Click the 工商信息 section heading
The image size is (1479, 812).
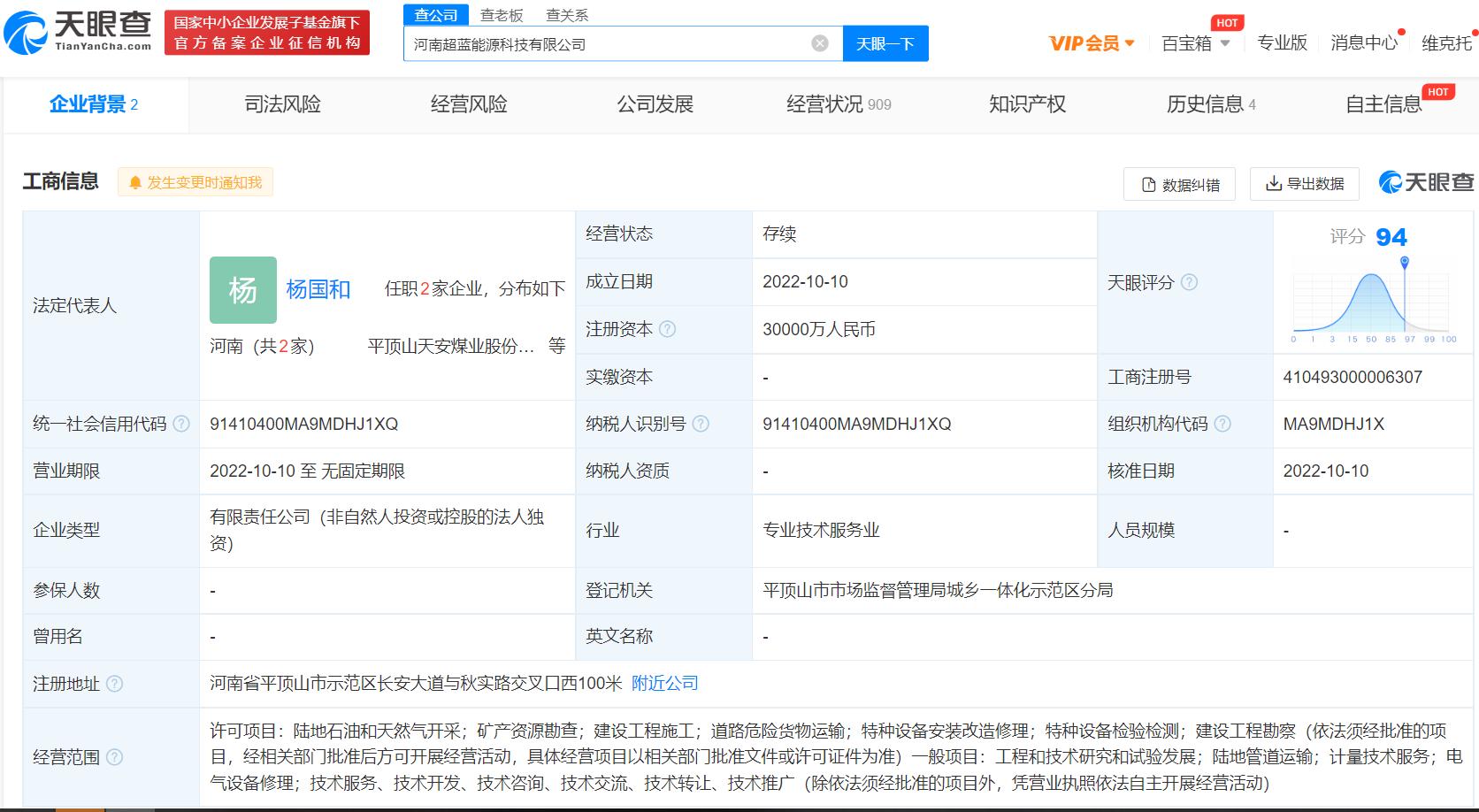(x=60, y=181)
